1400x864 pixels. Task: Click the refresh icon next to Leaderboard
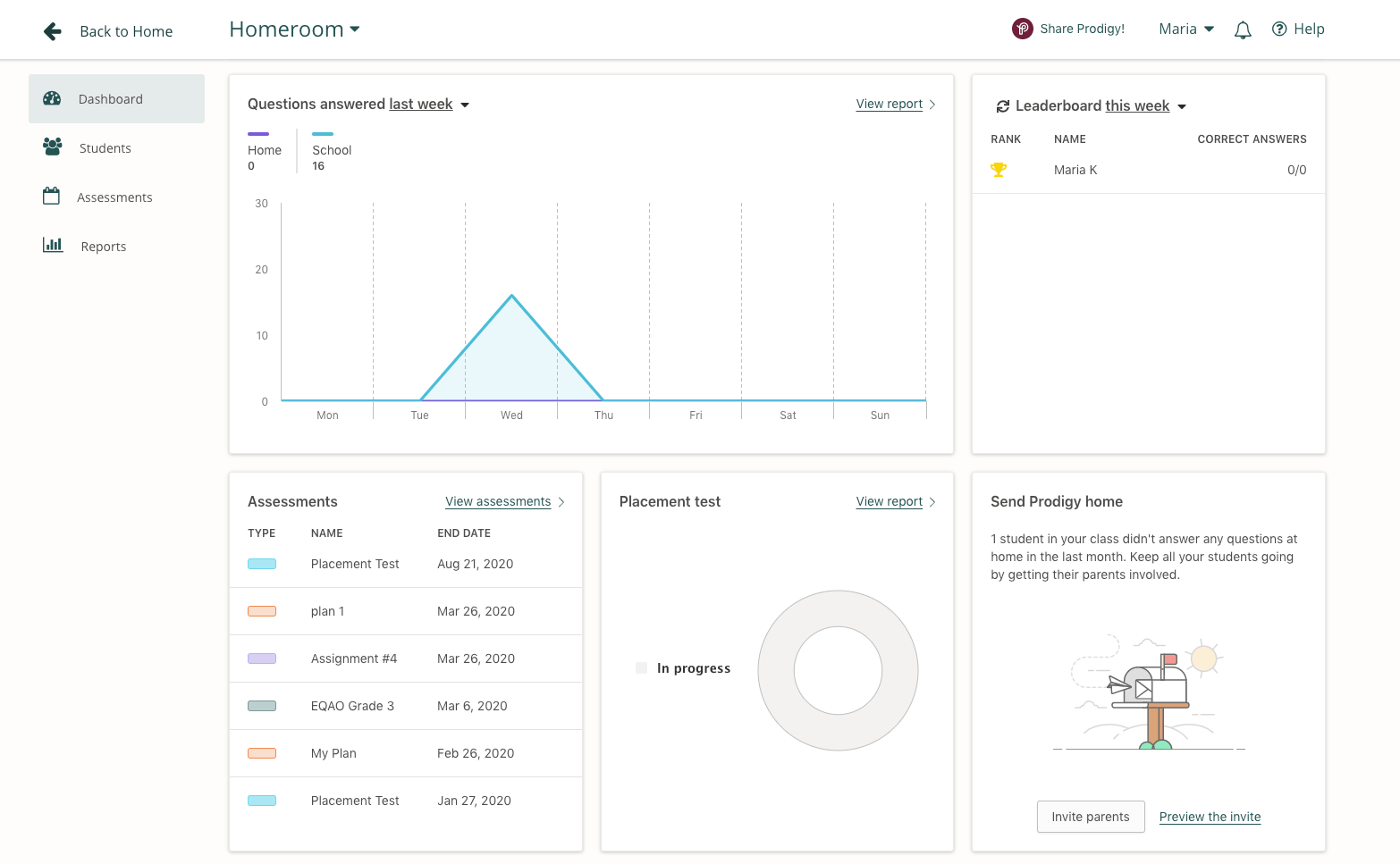tap(1002, 105)
